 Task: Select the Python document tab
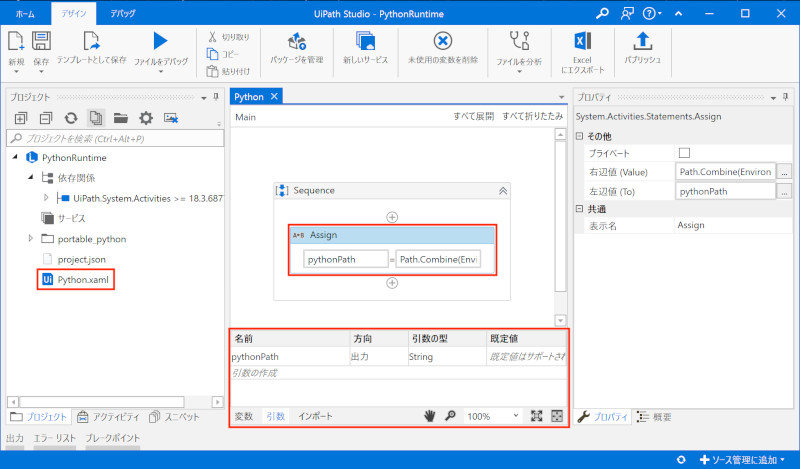248,97
